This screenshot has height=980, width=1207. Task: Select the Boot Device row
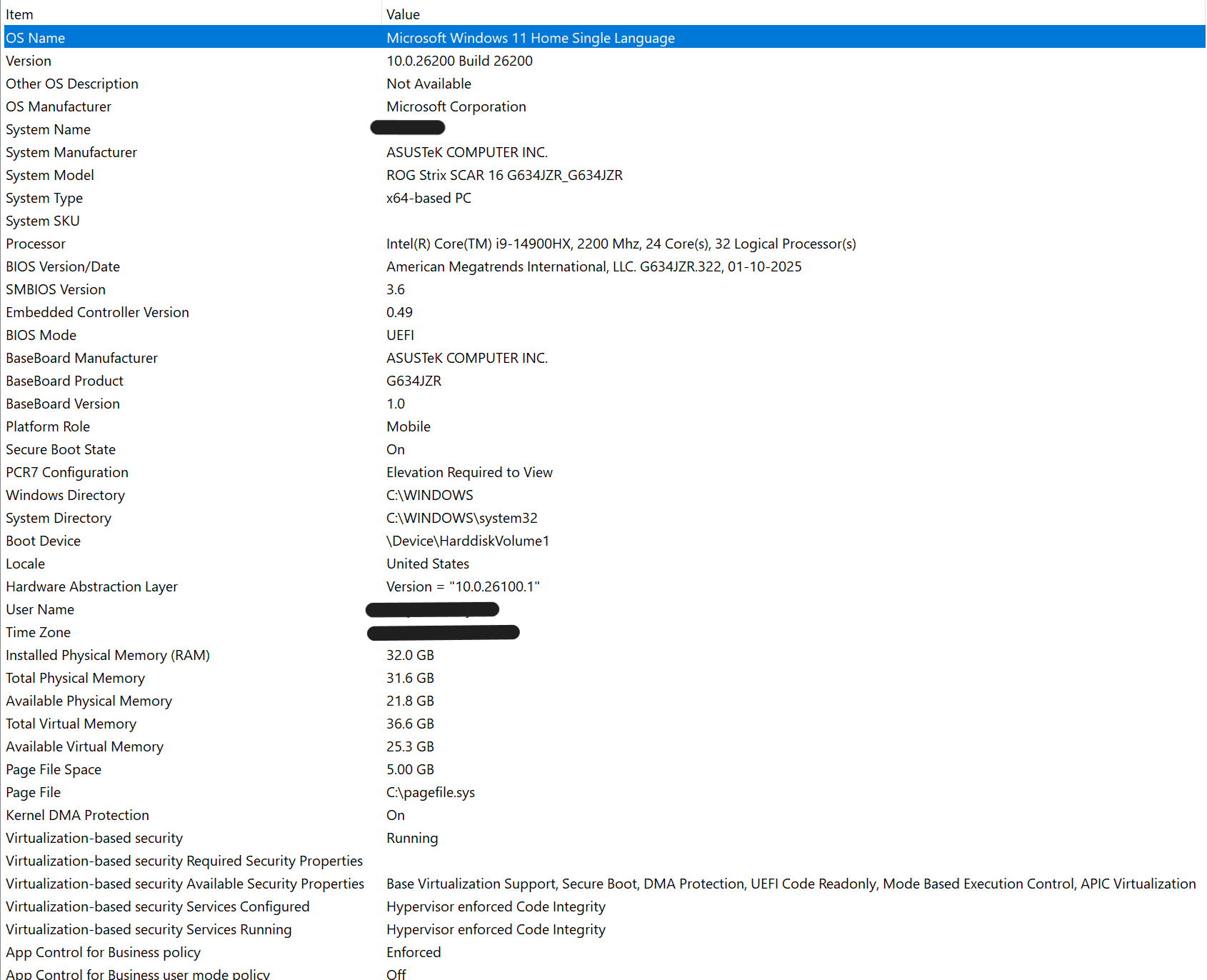point(605,540)
